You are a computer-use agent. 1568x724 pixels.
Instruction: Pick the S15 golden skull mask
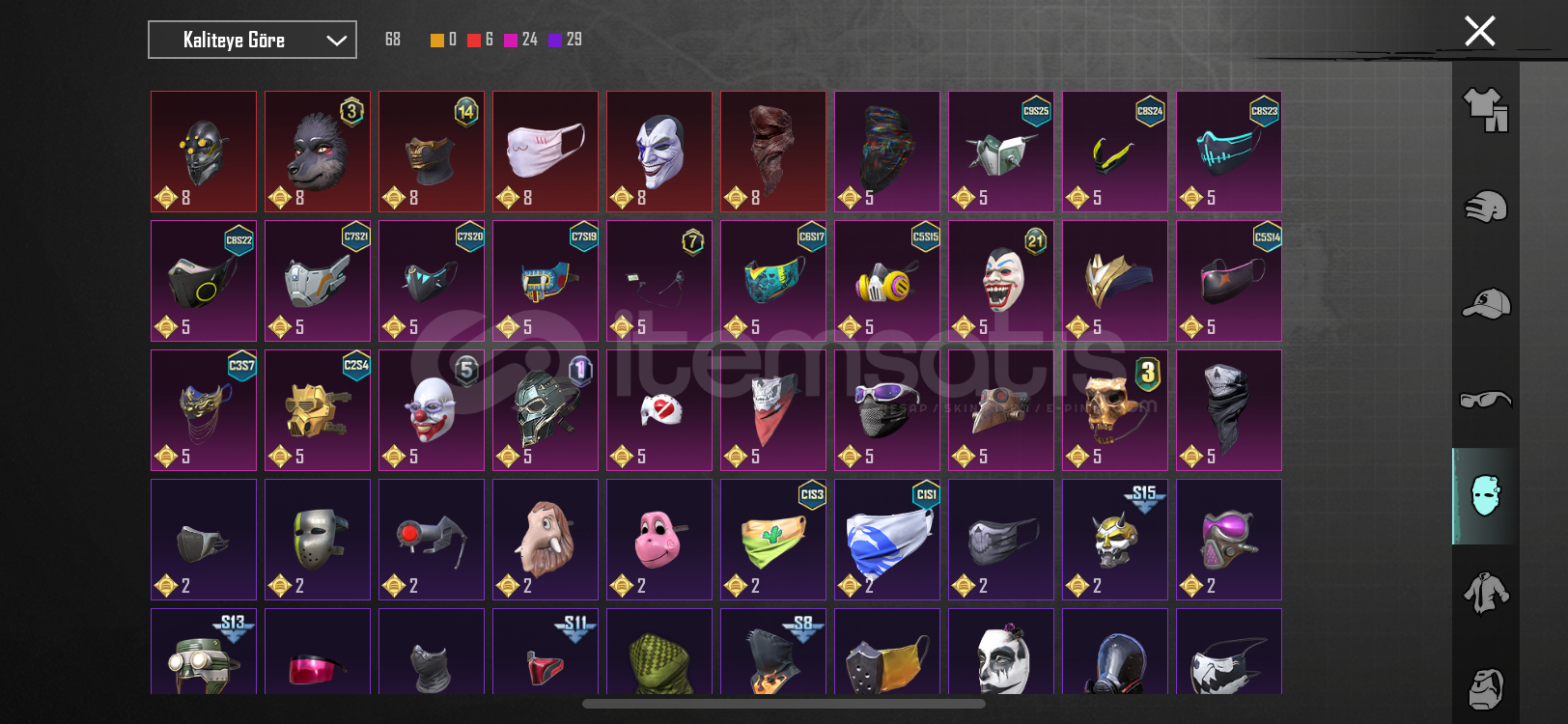click(1115, 540)
